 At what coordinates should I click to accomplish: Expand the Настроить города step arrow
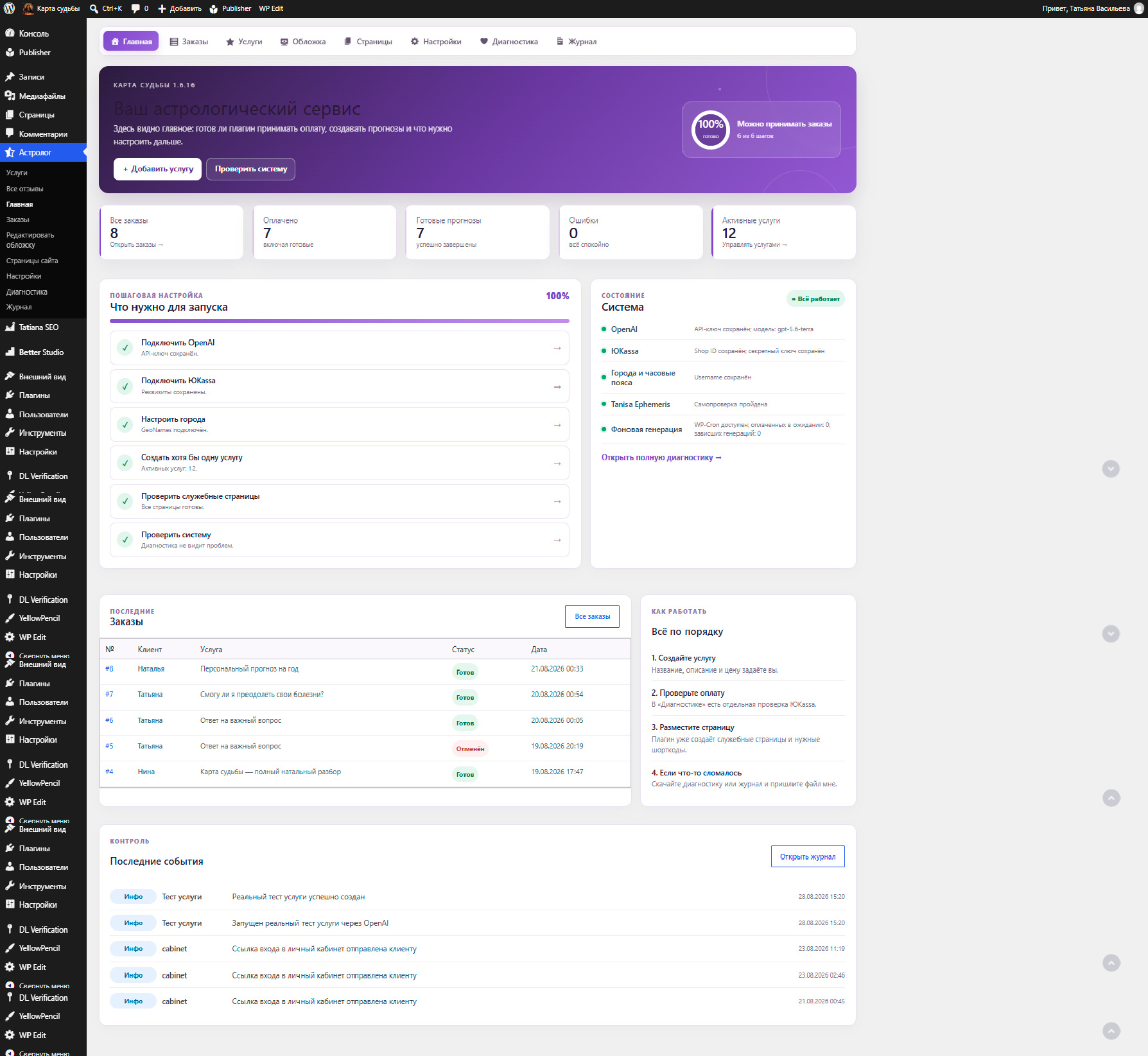557,424
